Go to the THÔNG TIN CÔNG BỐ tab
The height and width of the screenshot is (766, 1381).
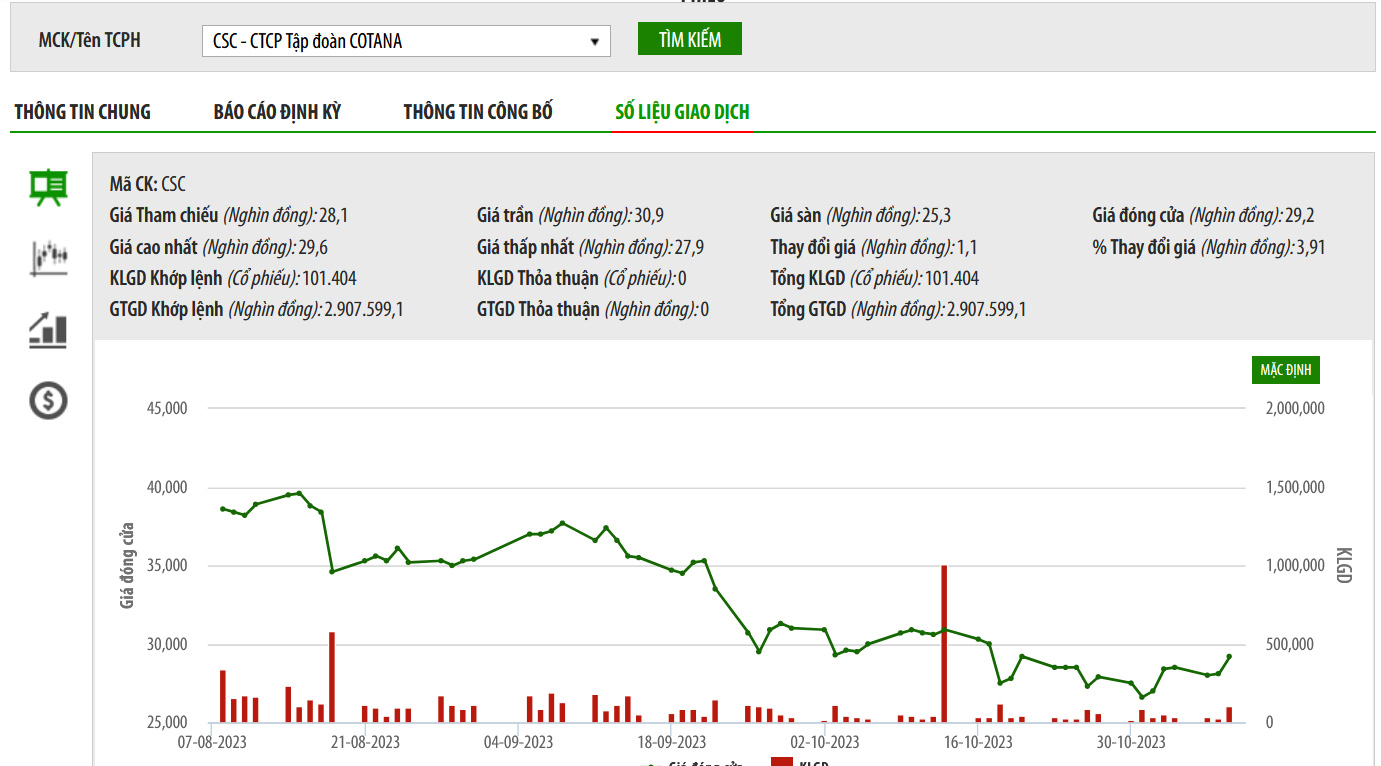click(478, 112)
